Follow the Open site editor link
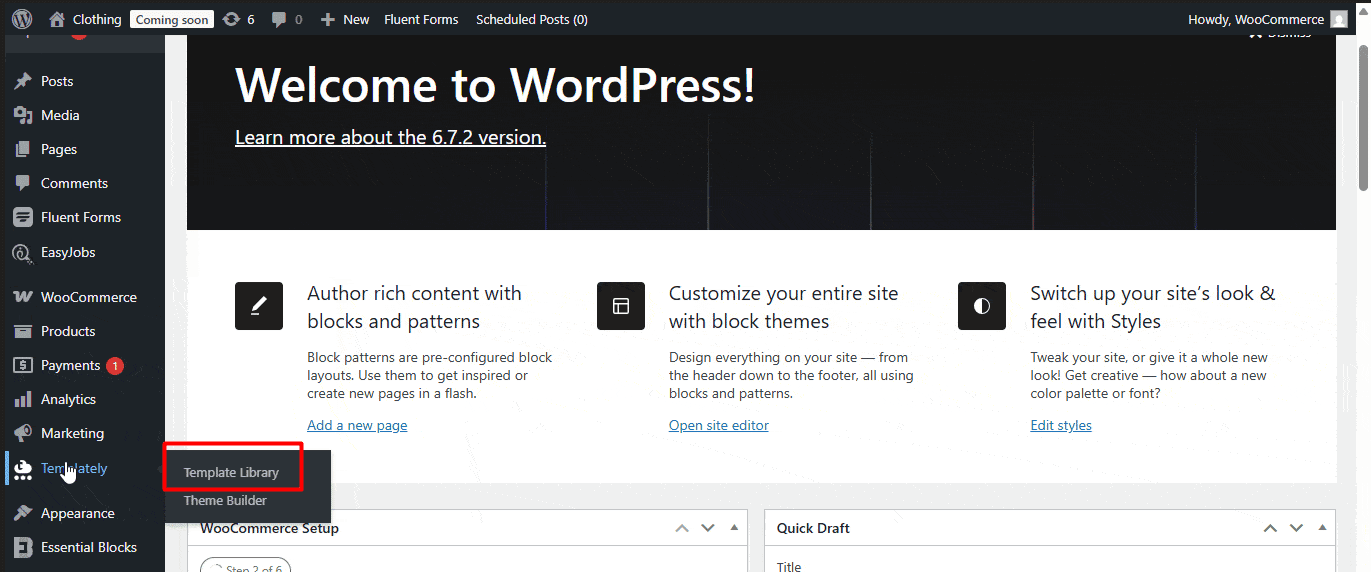 (719, 425)
